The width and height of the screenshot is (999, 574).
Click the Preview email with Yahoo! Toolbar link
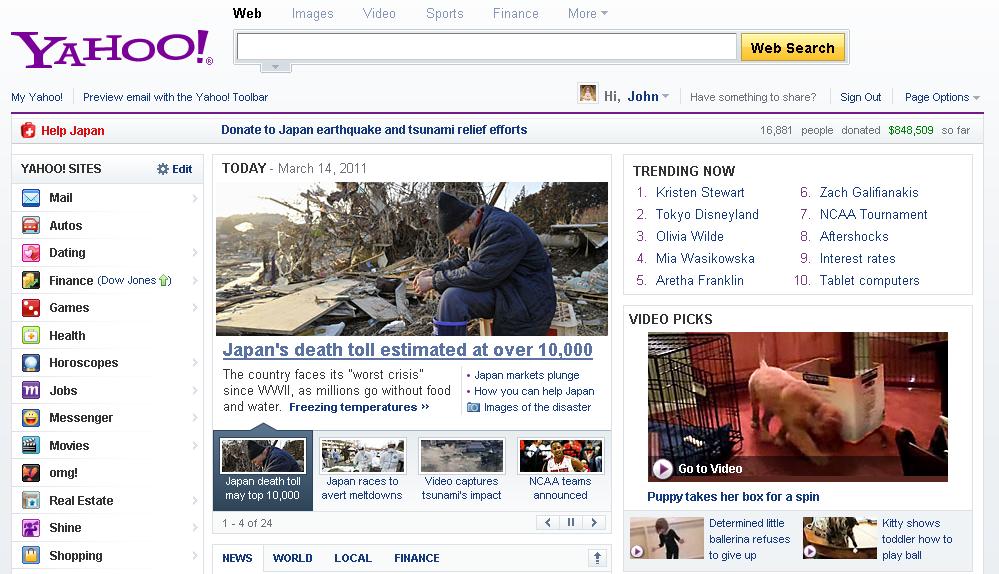pos(175,97)
